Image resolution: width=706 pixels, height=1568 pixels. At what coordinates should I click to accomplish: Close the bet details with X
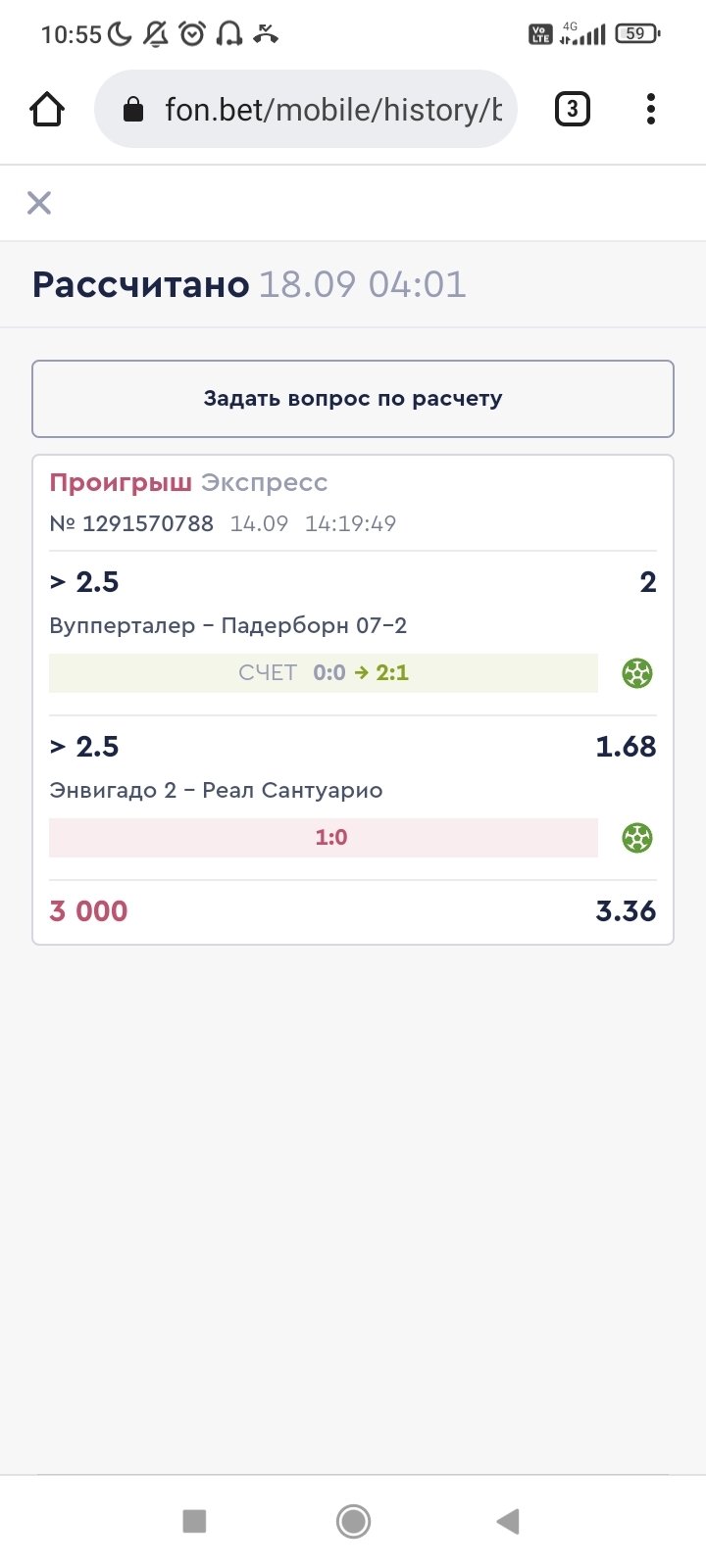click(x=39, y=203)
